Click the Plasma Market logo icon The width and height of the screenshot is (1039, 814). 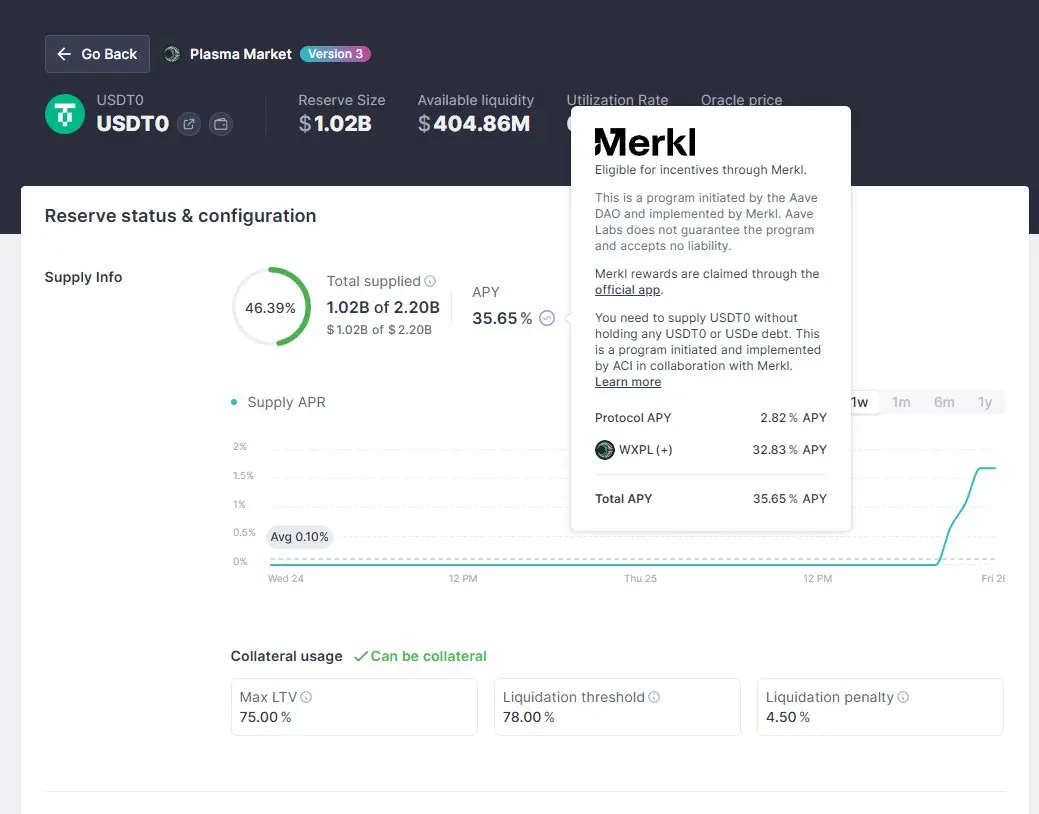point(172,54)
